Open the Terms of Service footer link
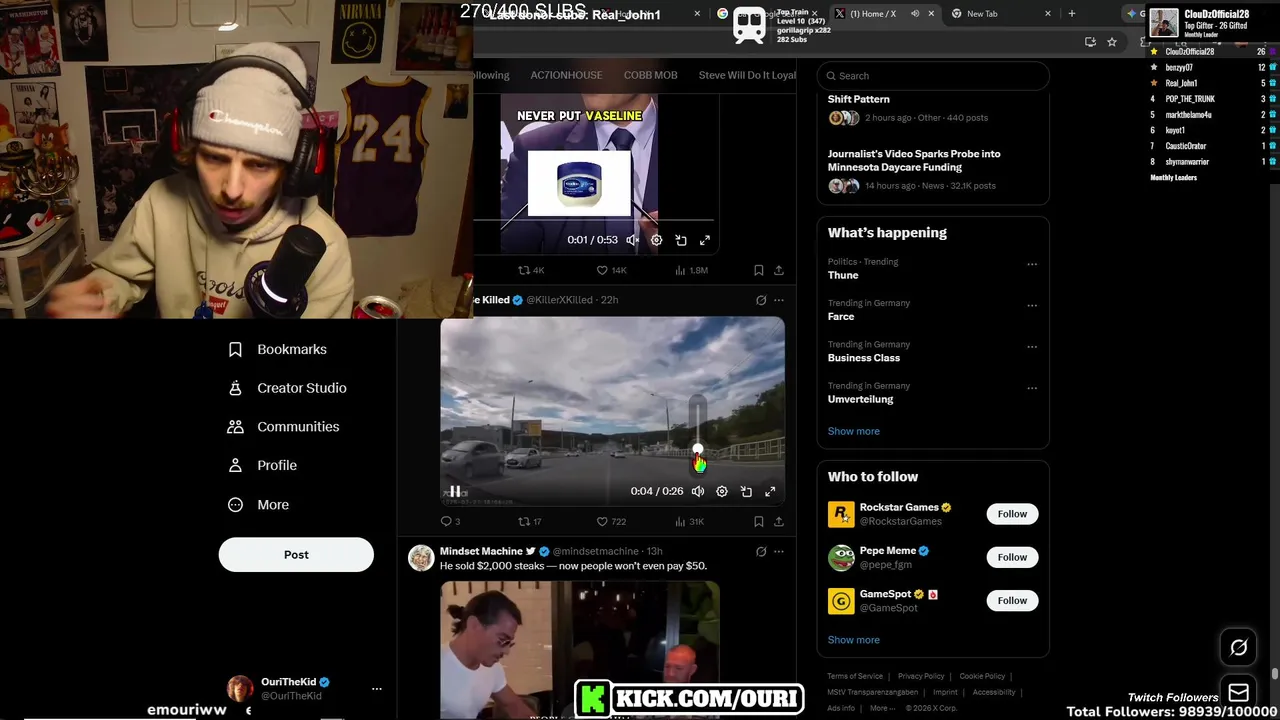The height and width of the screenshot is (720, 1280). [x=855, y=676]
